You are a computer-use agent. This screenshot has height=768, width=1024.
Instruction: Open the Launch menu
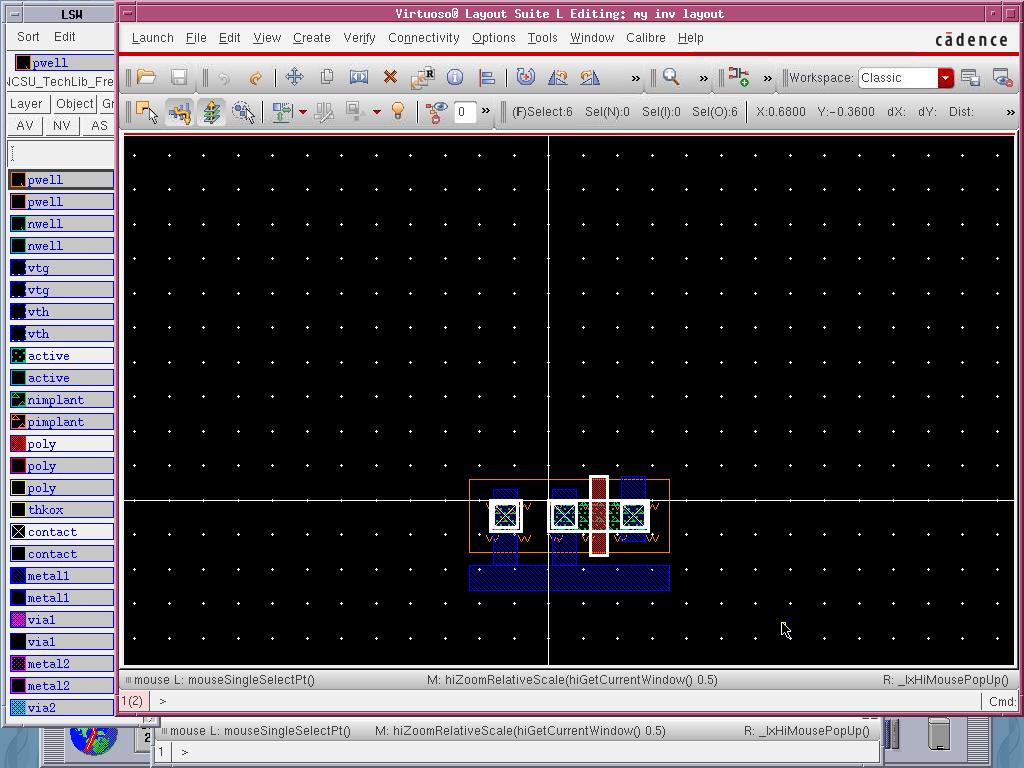[153, 38]
